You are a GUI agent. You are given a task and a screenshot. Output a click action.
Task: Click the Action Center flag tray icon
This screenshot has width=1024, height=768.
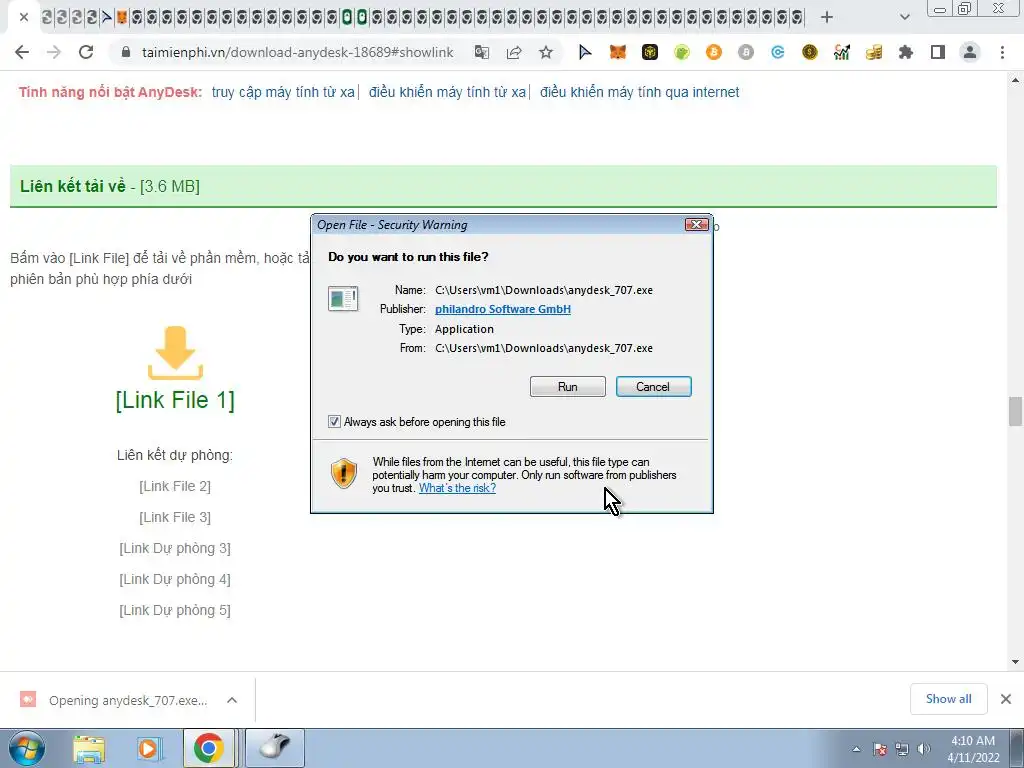[880, 749]
